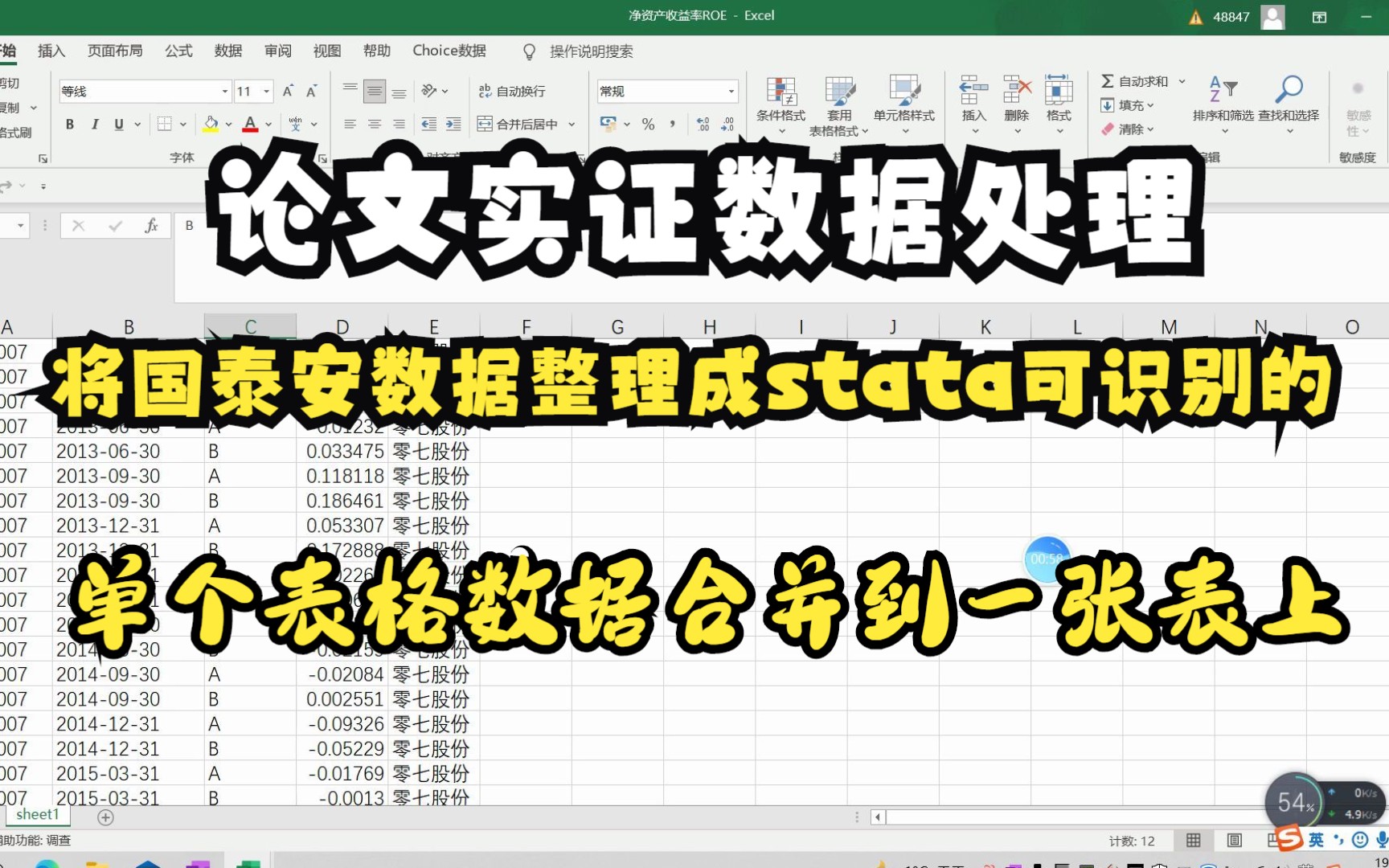The width and height of the screenshot is (1389, 868).
Task: Click Sogou input language 英
Action: coord(1316,840)
